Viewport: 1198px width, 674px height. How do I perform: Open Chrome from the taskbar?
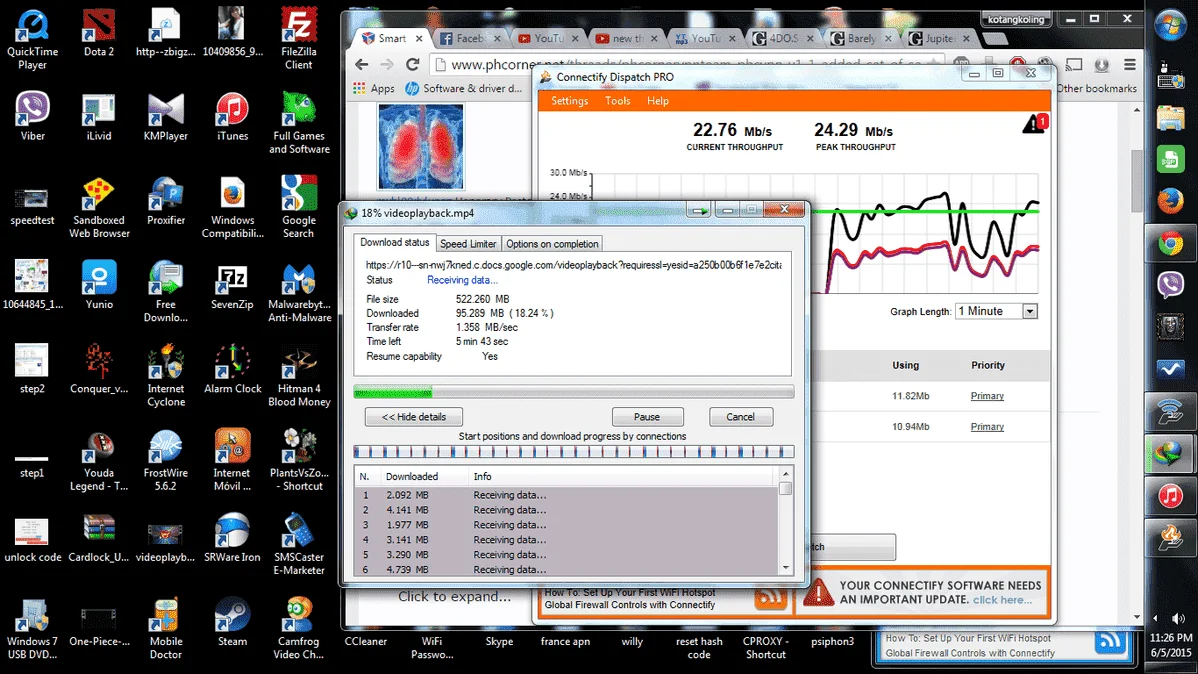(1170, 244)
